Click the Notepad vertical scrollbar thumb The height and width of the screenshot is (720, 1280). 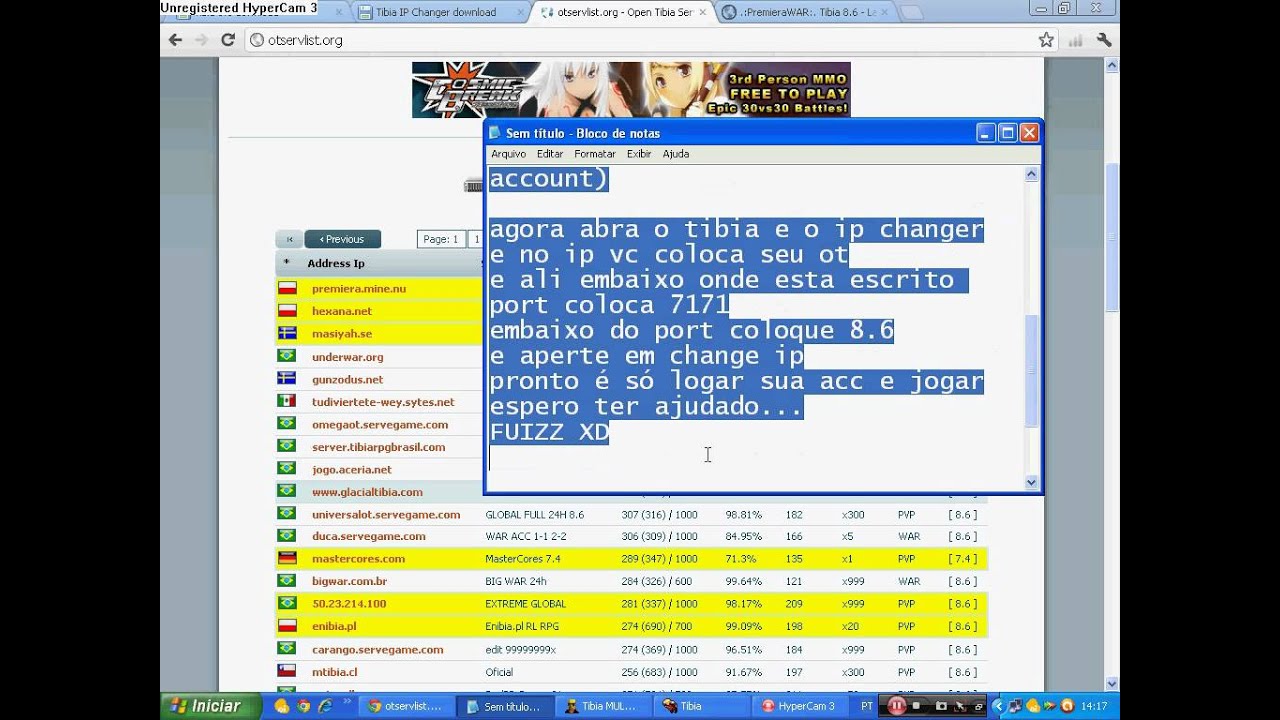pyautogui.click(x=1032, y=372)
